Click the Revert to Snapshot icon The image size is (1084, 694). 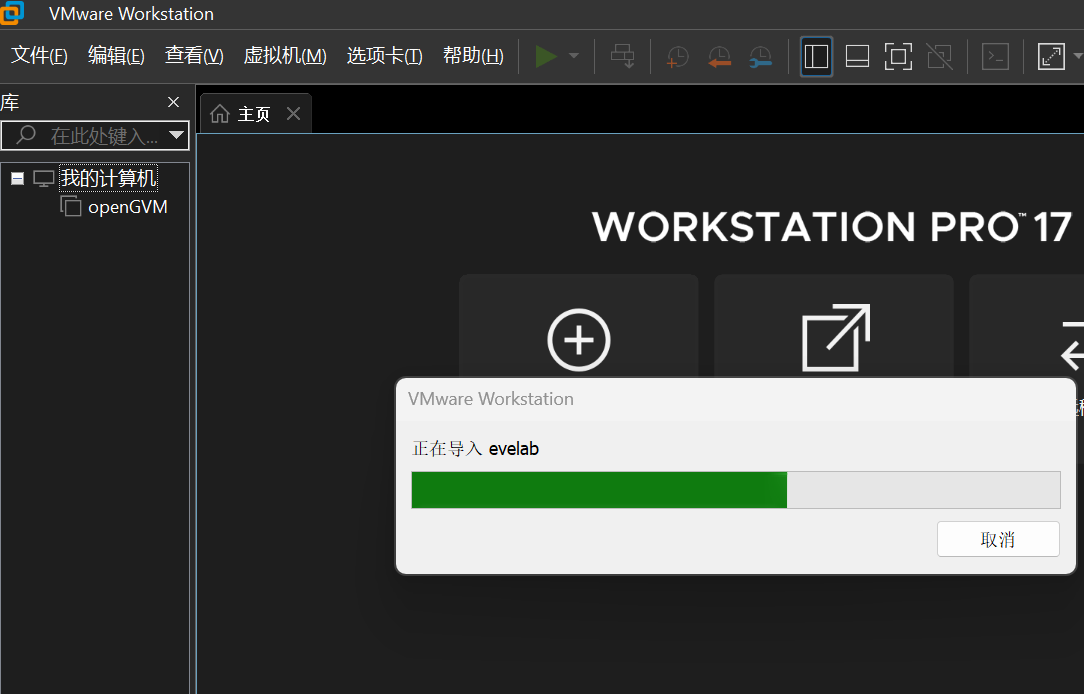pos(719,57)
